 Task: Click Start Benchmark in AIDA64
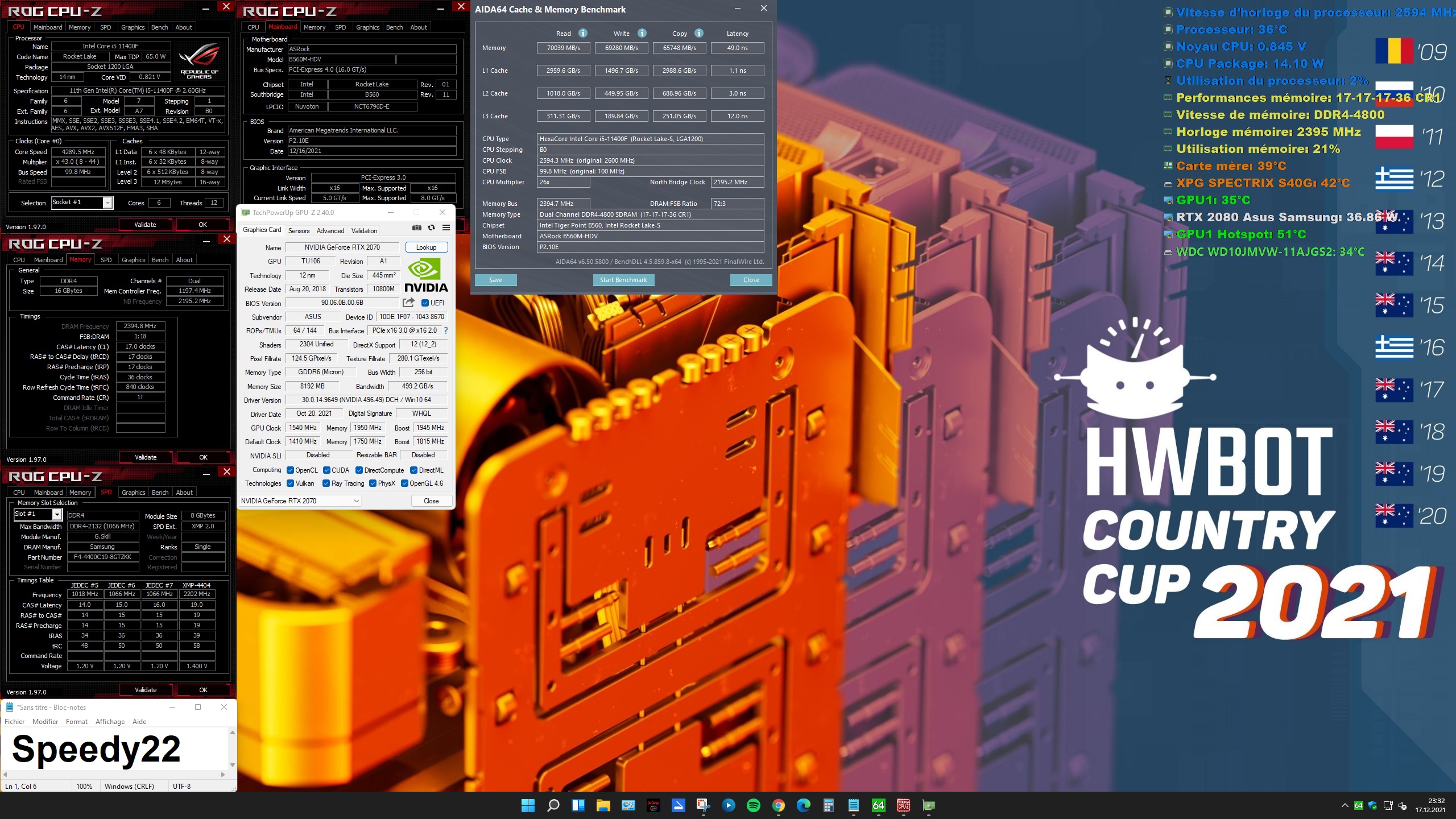click(x=623, y=280)
